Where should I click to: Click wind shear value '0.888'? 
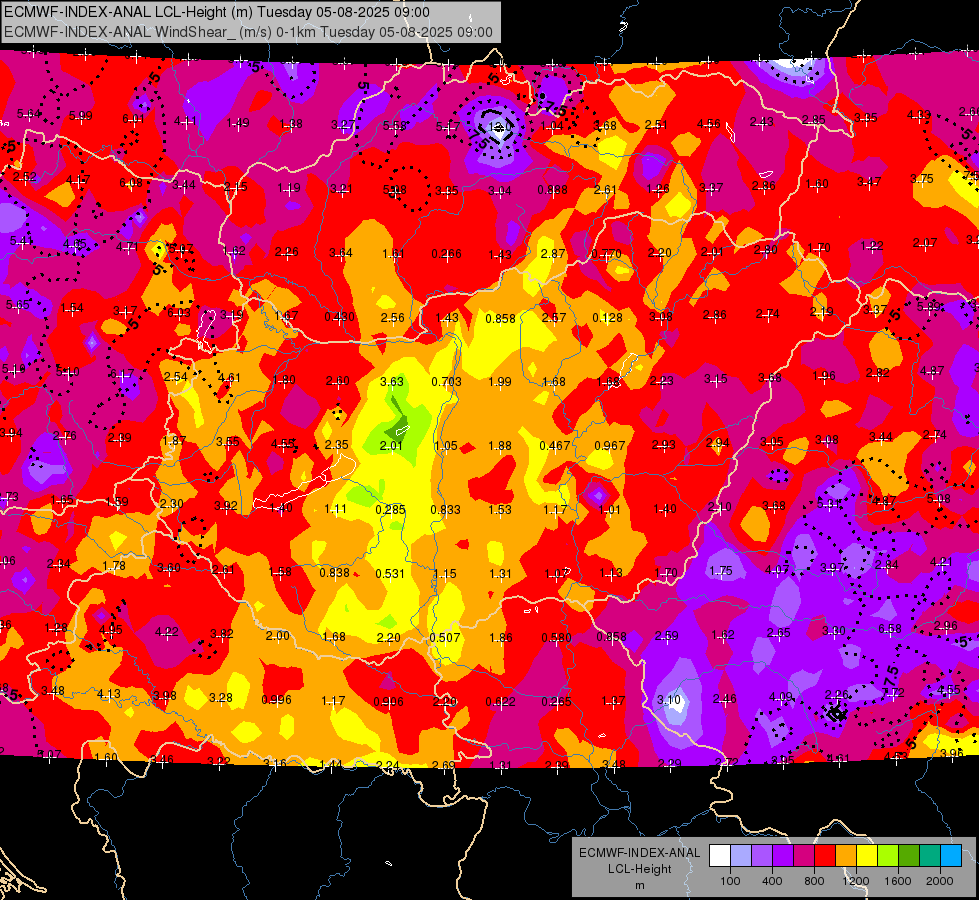coord(553,189)
